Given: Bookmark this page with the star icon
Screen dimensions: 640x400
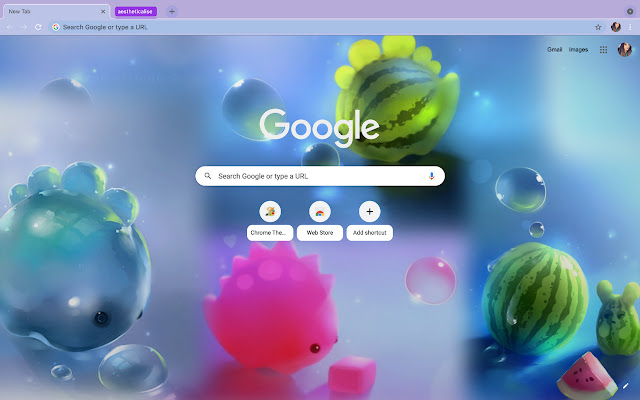Looking at the screenshot, I should pyautogui.click(x=598, y=27).
